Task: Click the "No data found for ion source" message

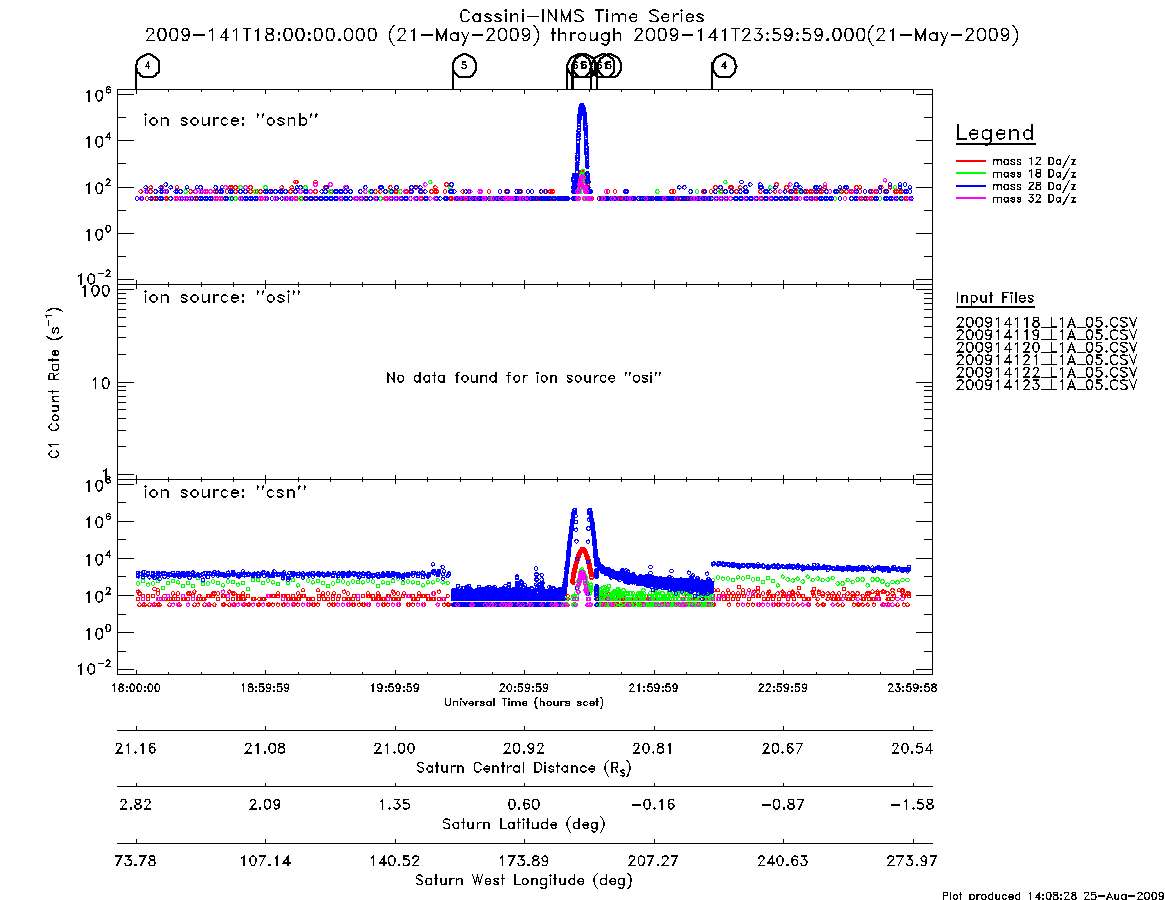Action: (524, 378)
